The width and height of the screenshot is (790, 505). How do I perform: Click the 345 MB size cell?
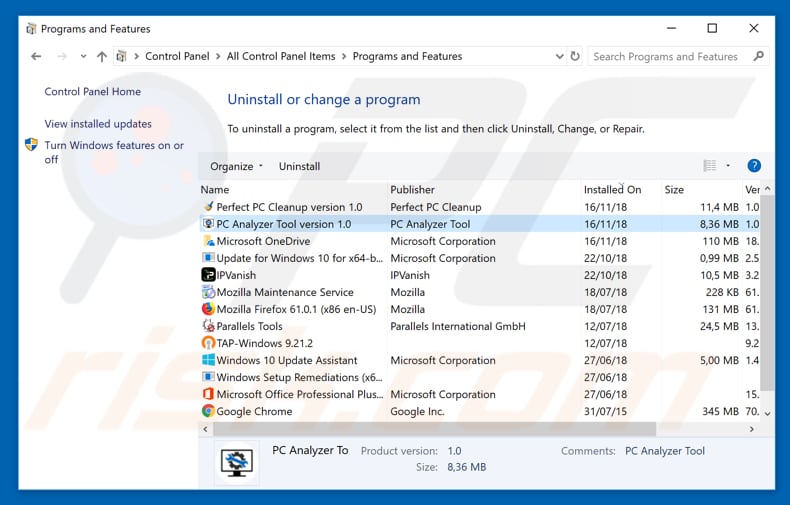tap(720, 412)
